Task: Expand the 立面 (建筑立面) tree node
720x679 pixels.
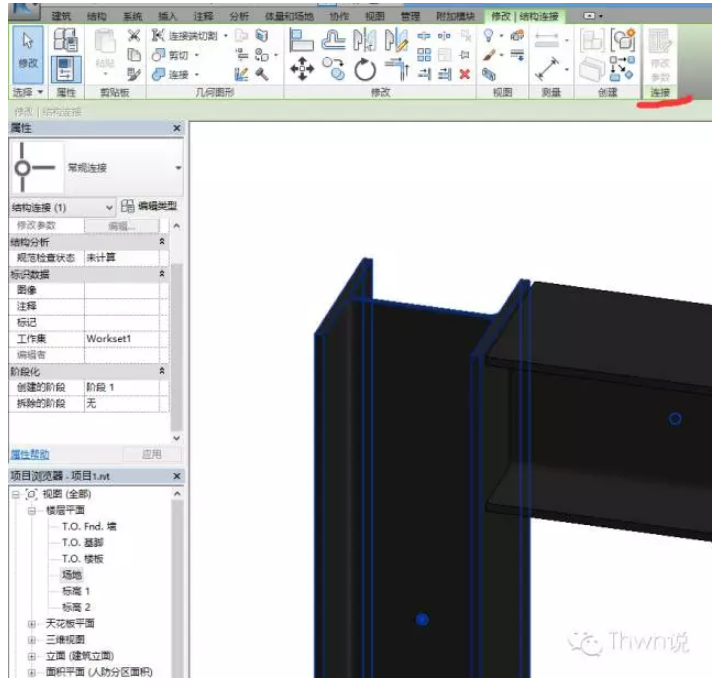Action: pyautogui.click(x=31, y=656)
